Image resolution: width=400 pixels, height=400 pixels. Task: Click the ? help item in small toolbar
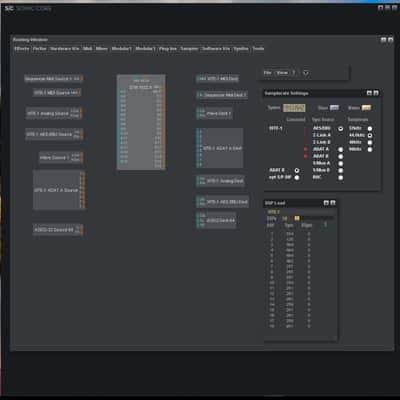[294, 73]
